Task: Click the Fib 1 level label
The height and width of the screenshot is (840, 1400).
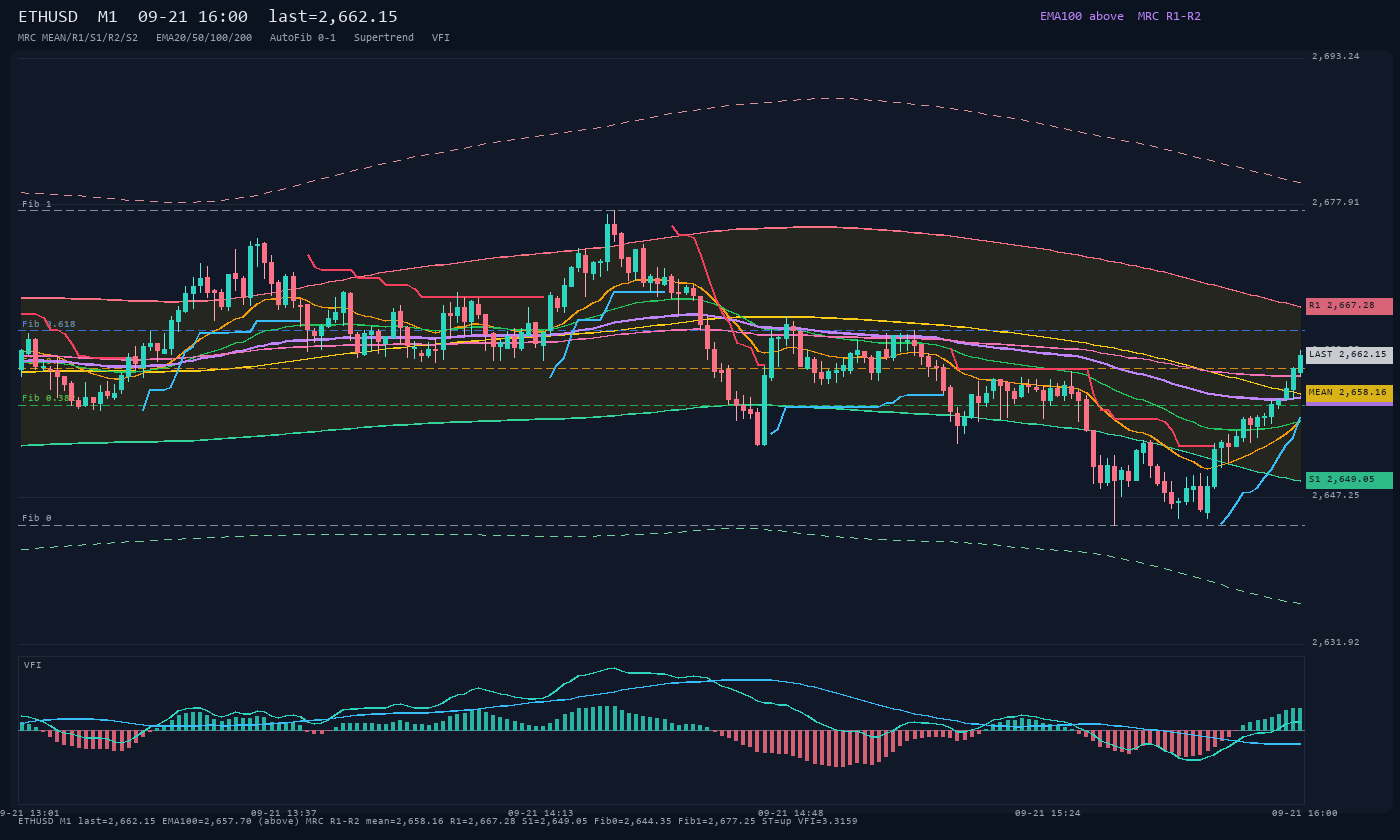Action: pos(37,204)
